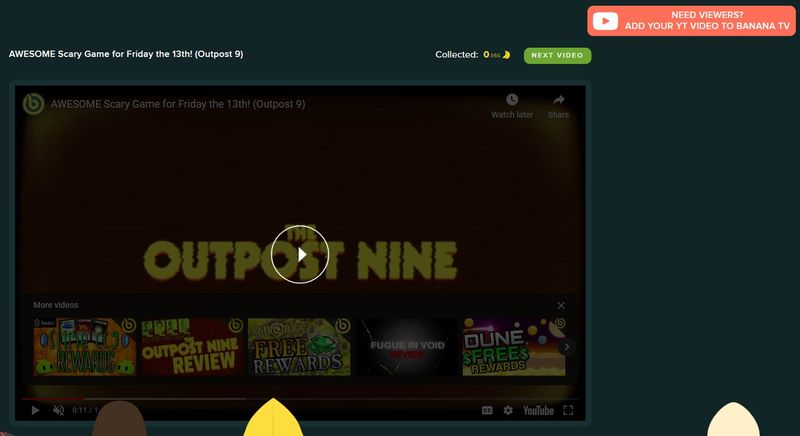Open the Free Rewards gem thumbnail
The height and width of the screenshot is (436, 800).
(299, 347)
